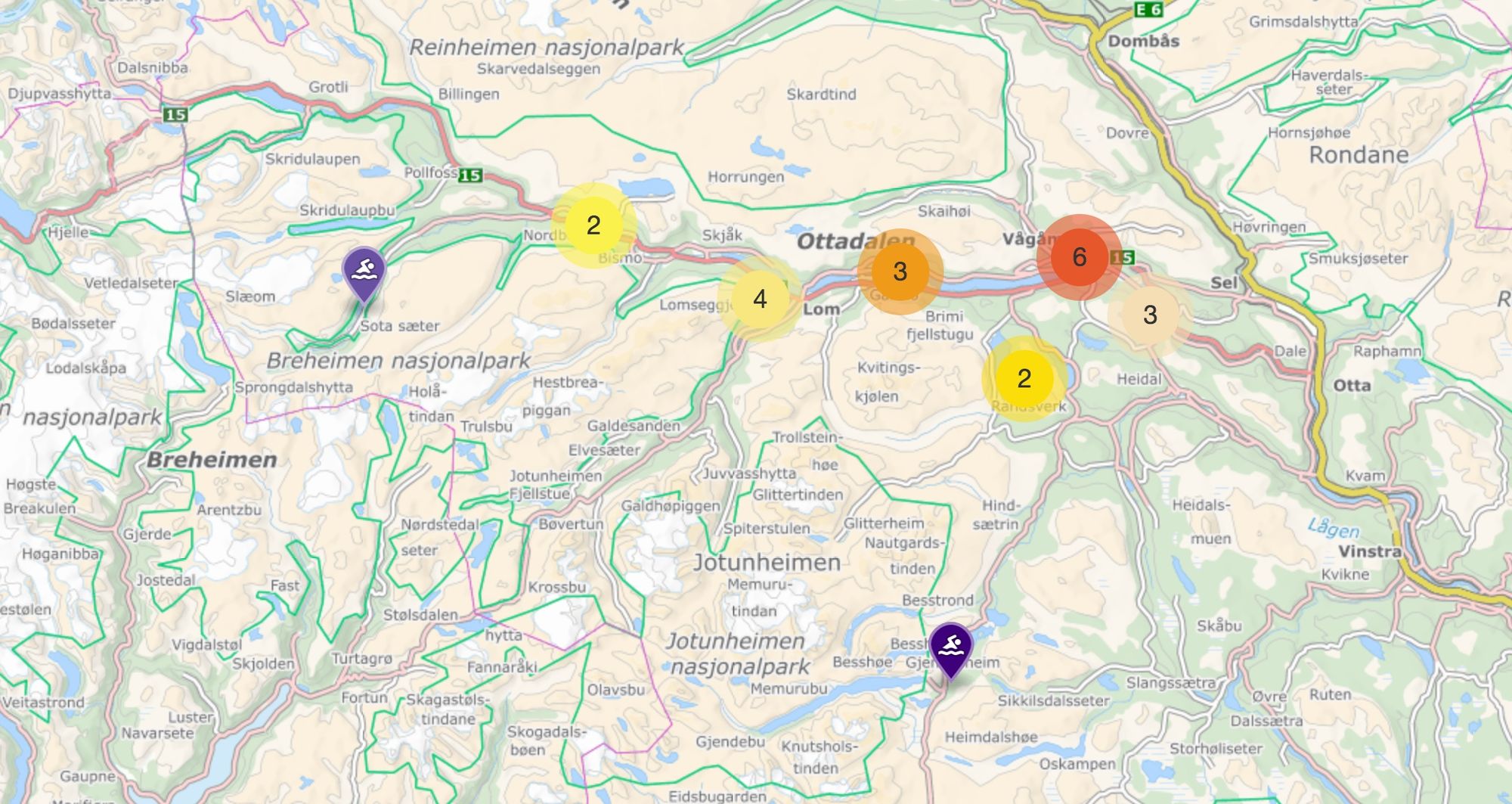Select the swimming pin near Gjendesheim
This screenshot has height=804, width=1512.
[950, 649]
